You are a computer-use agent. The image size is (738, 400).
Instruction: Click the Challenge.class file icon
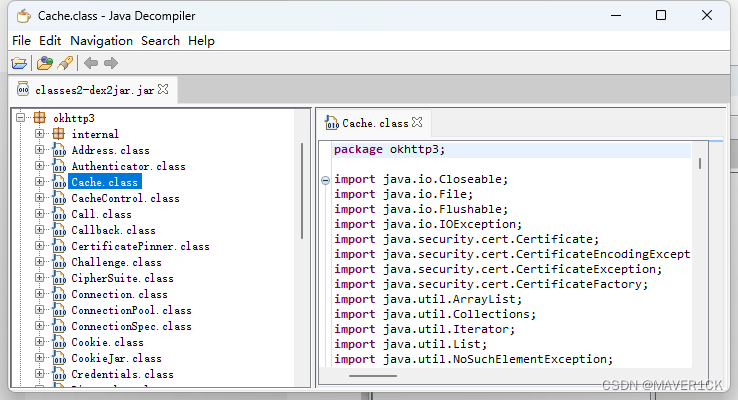pos(59,262)
